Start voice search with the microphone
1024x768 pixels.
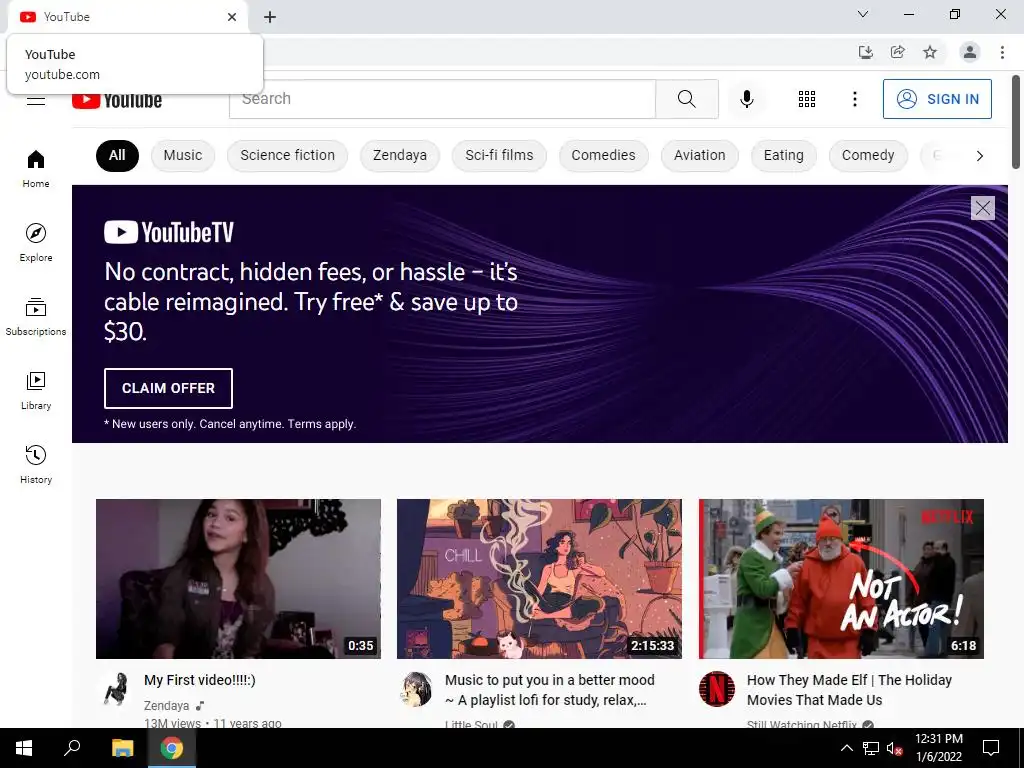click(x=746, y=99)
